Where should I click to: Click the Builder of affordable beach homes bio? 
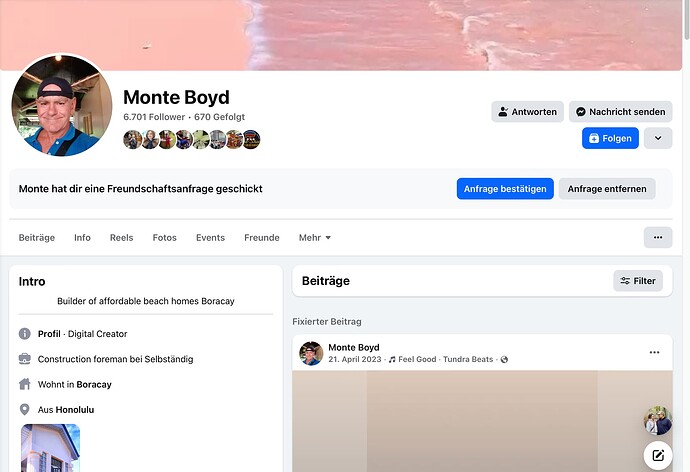pyautogui.click(x=146, y=301)
